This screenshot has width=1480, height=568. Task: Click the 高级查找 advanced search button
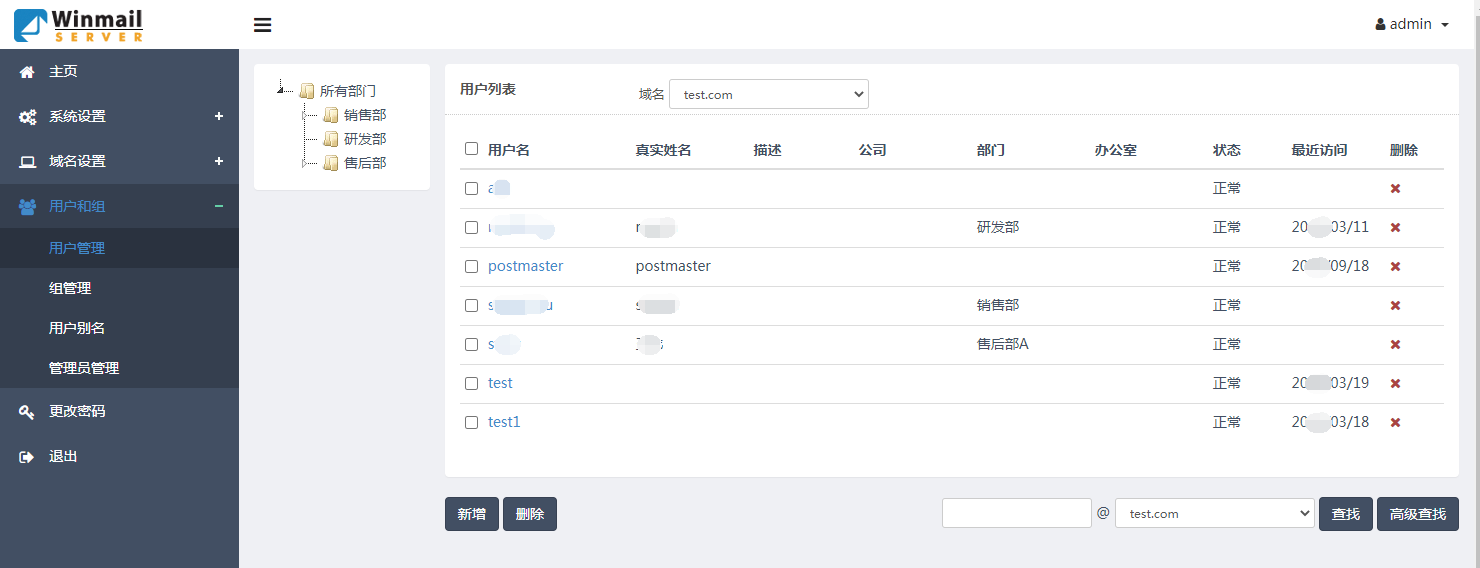tap(1417, 514)
